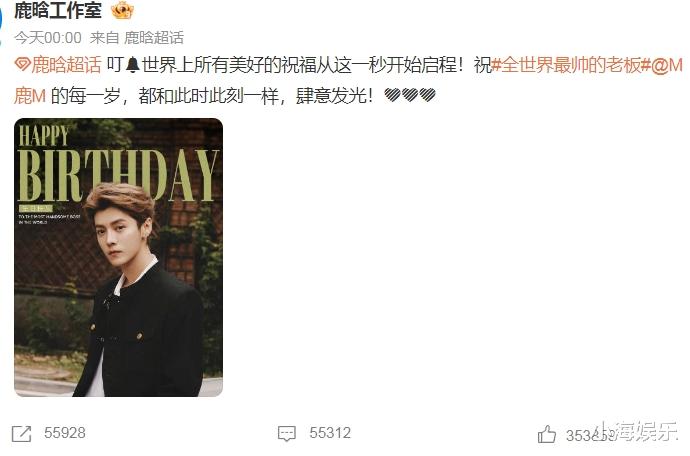
Task: Open the 鹿晗工作室 profile name
Action: coord(58,10)
